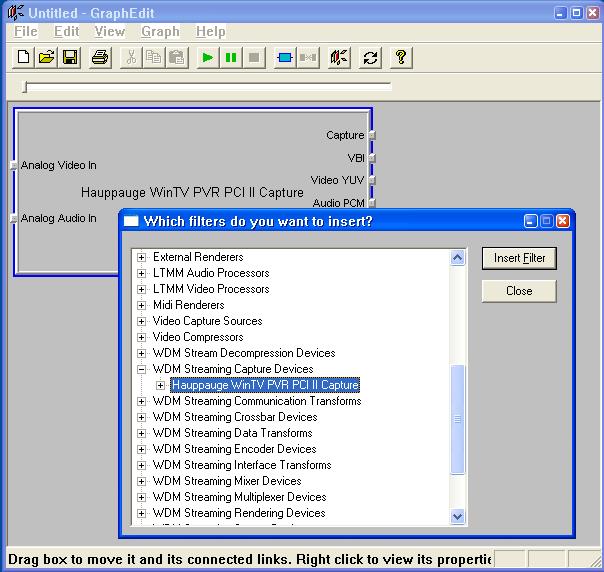Expand Video Compressors category
Image resolution: width=604 pixels, height=572 pixels.
click(141, 337)
